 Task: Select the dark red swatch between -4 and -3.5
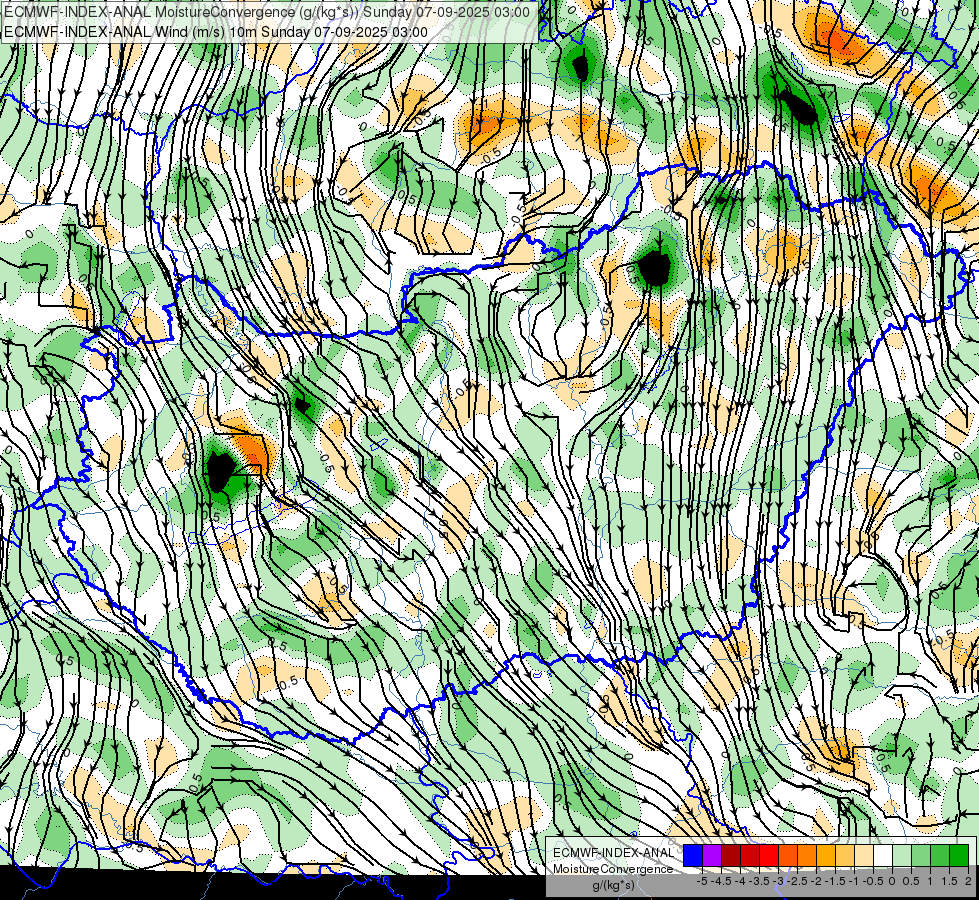(731, 855)
